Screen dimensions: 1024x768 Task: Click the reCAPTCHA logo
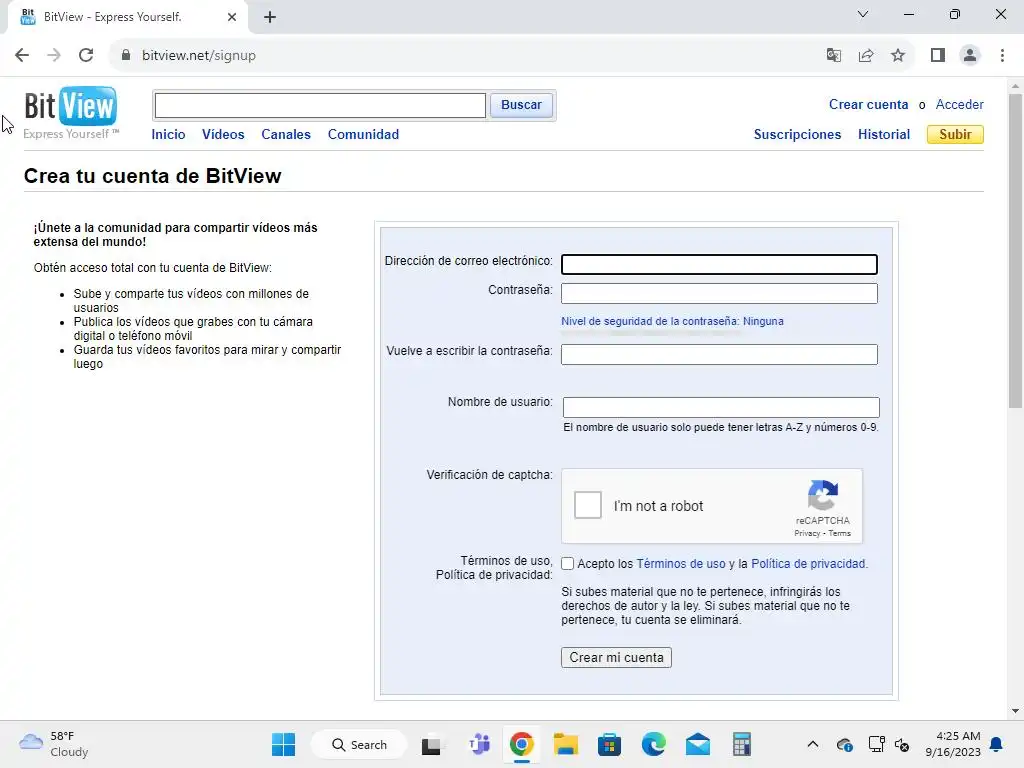pyautogui.click(x=823, y=496)
